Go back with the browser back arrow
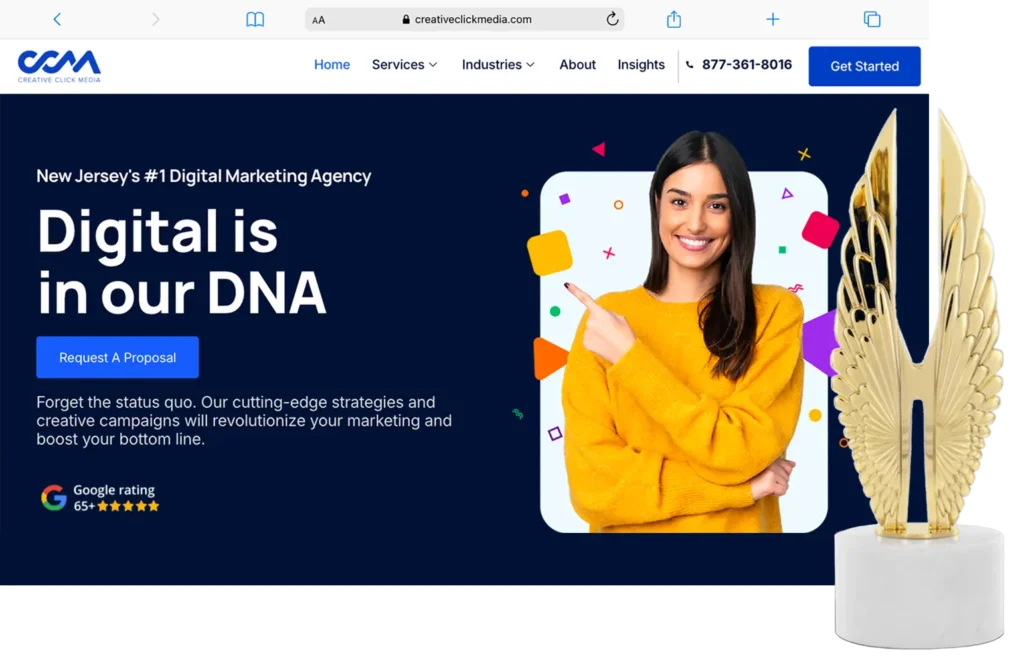Image resolution: width=1024 pixels, height=669 pixels. tap(57, 20)
